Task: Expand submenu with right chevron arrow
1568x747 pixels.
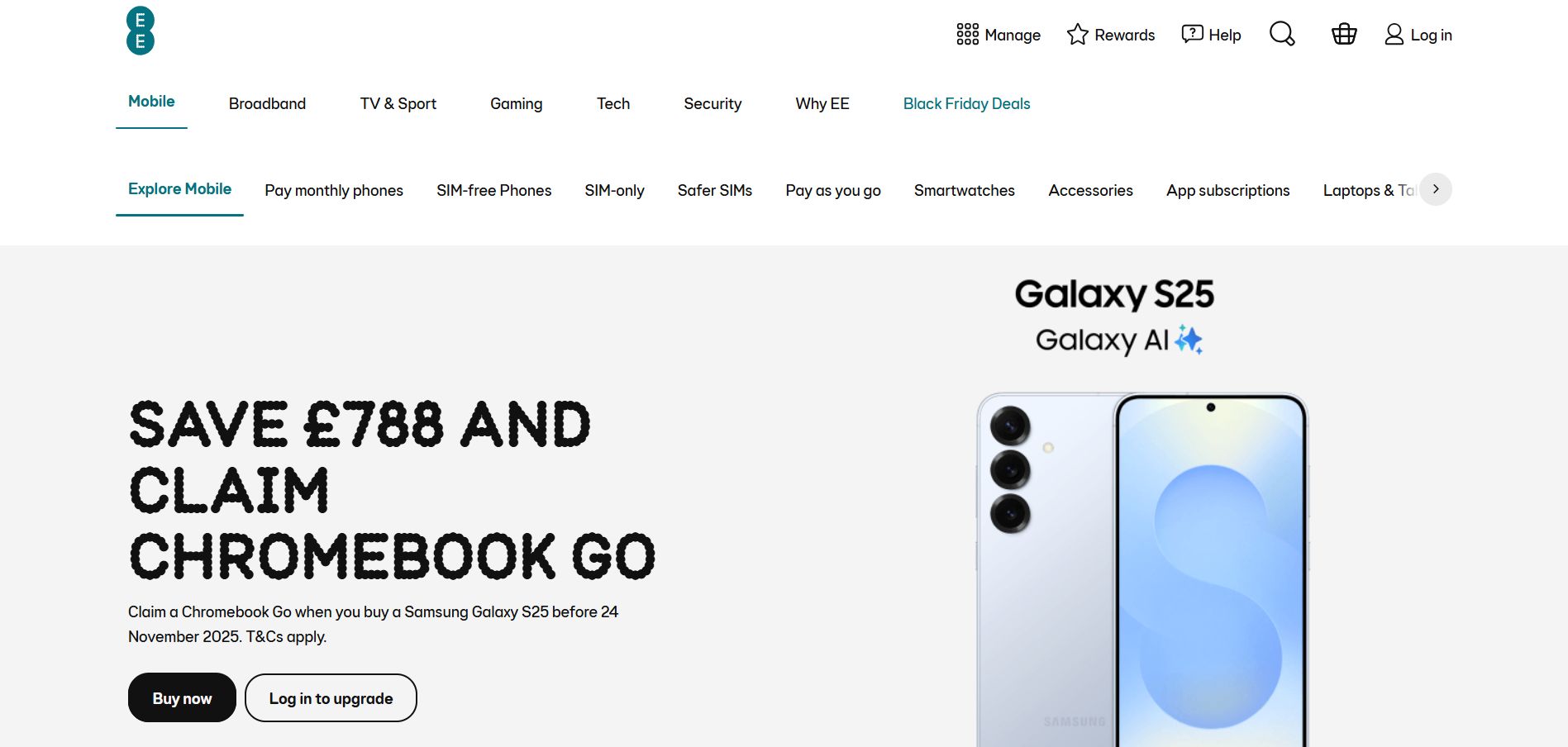Action: pos(1436,189)
